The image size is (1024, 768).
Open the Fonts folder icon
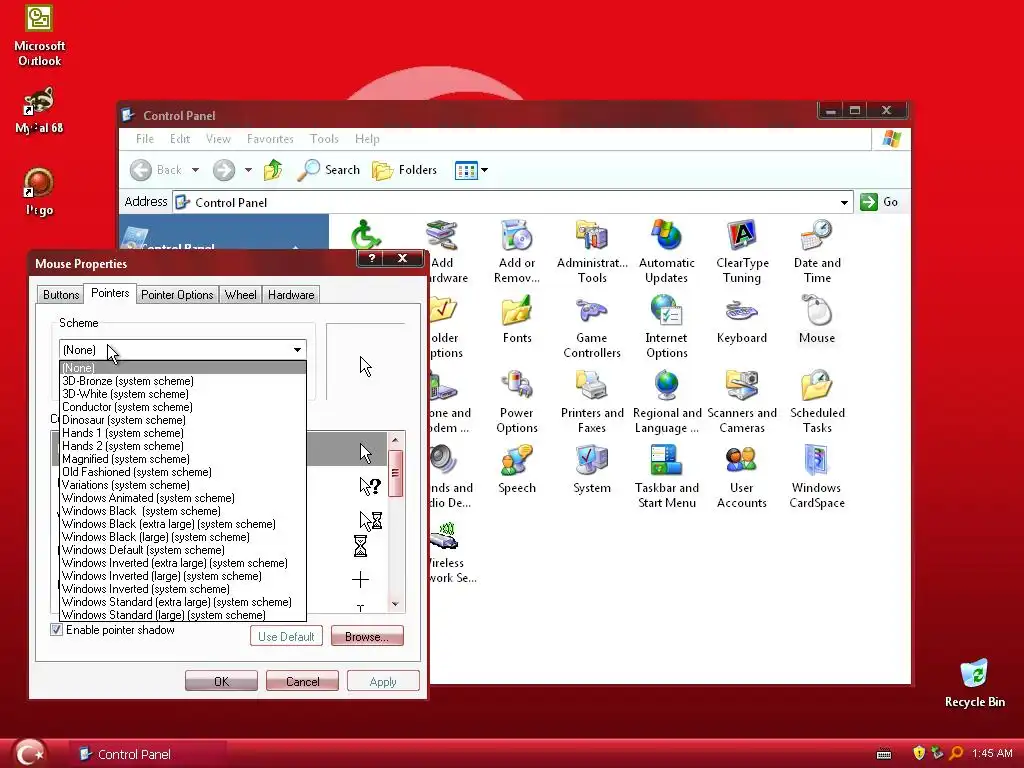517,319
